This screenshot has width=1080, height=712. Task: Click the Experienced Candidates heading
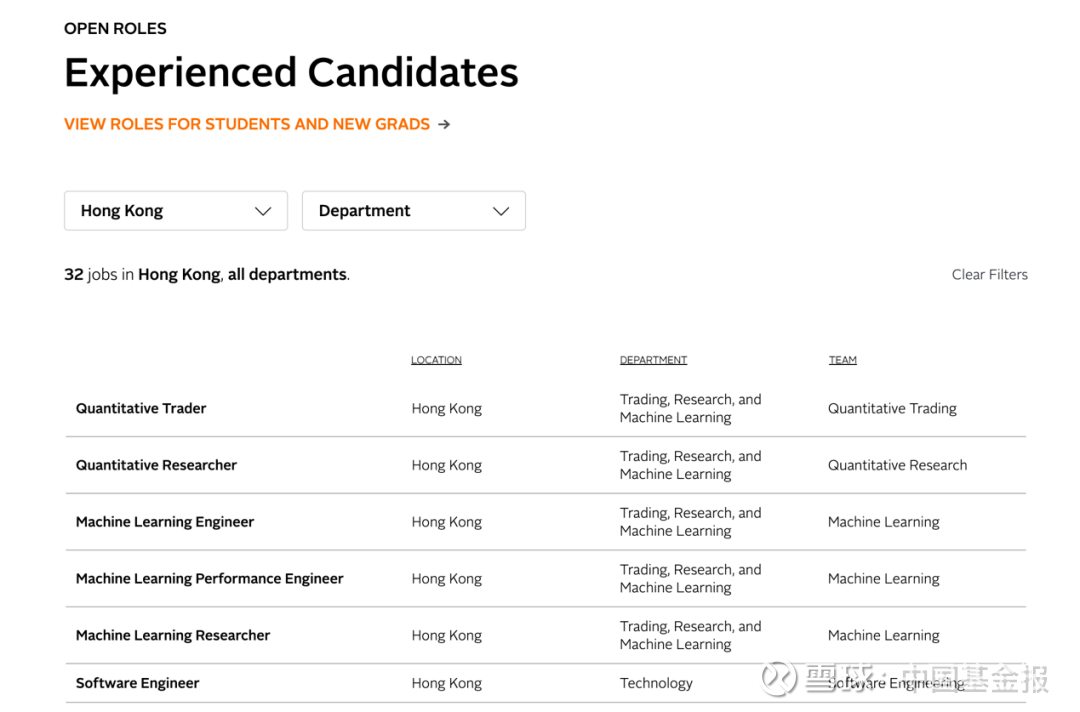point(291,73)
